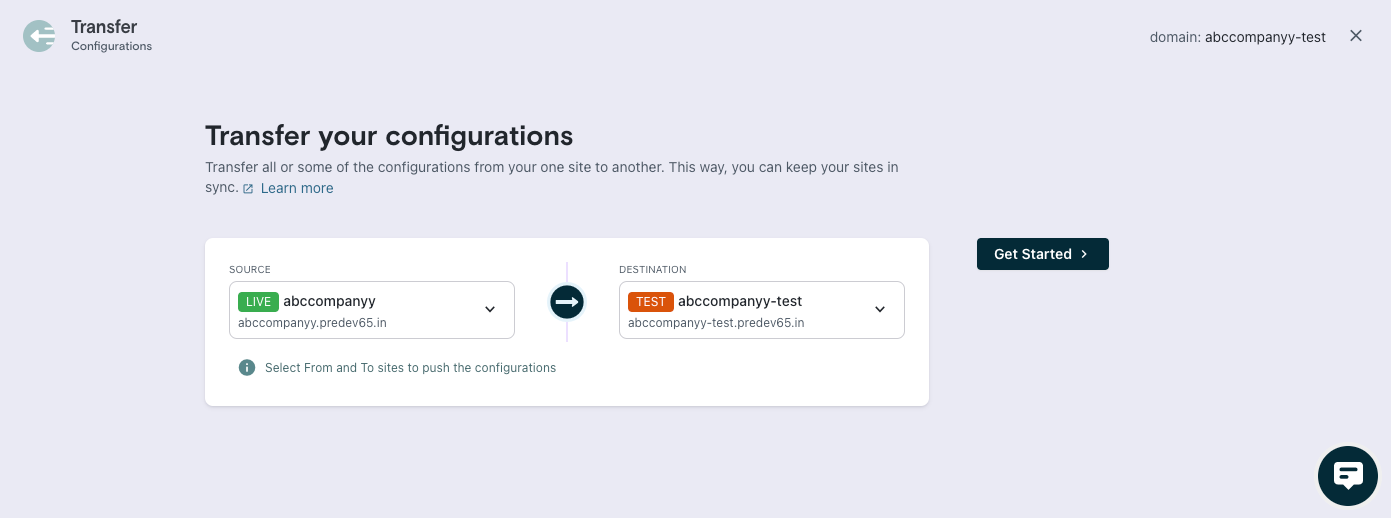This screenshot has height=518, width=1391.
Task: Open the Destination site dropdown
Action: pyautogui.click(x=761, y=310)
